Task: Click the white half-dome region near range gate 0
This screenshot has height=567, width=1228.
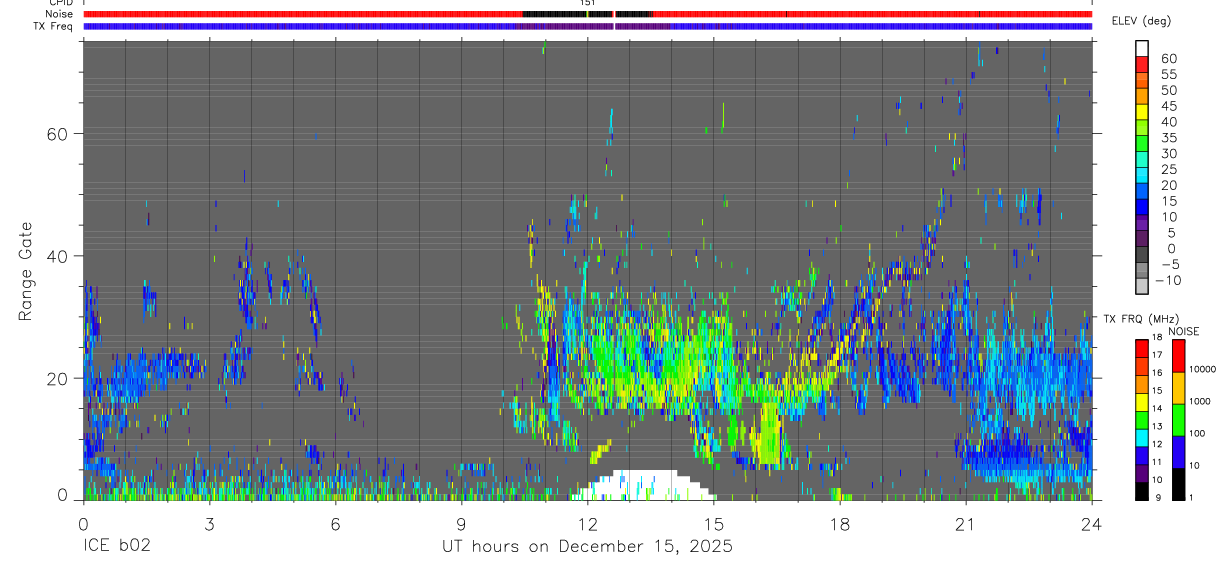Action: point(645,486)
